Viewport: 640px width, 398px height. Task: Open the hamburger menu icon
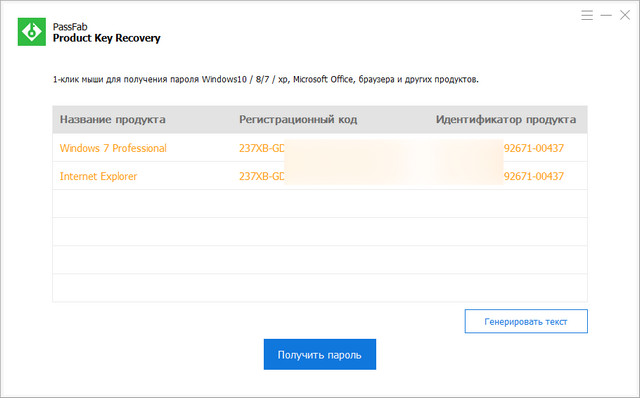tap(587, 16)
